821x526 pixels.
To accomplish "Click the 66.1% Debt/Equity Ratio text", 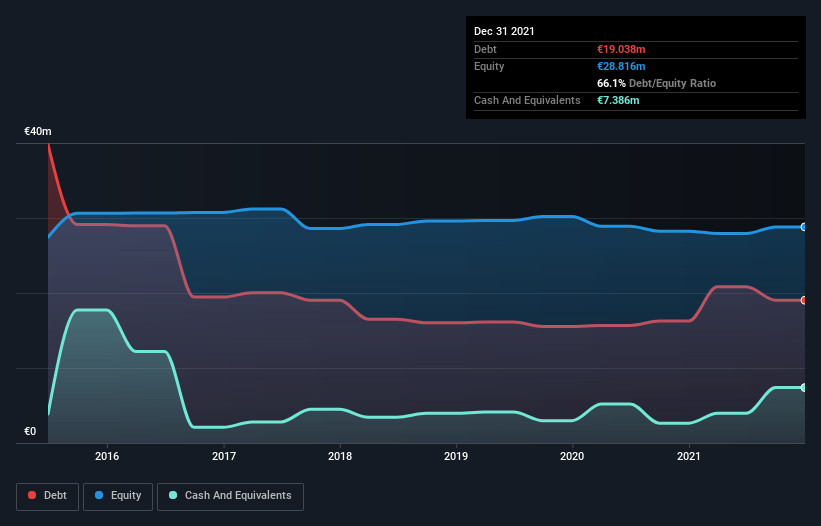I will pyautogui.click(x=656, y=83).
